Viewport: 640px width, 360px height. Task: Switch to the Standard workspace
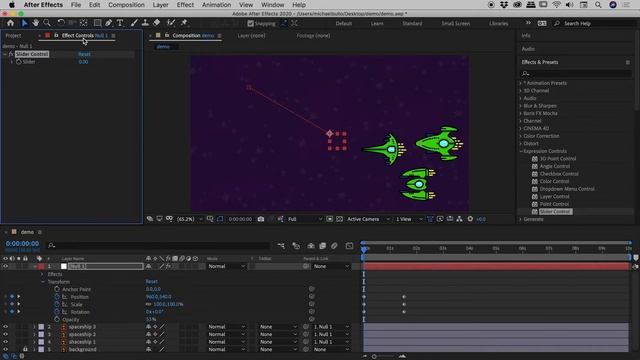(412, 24)
